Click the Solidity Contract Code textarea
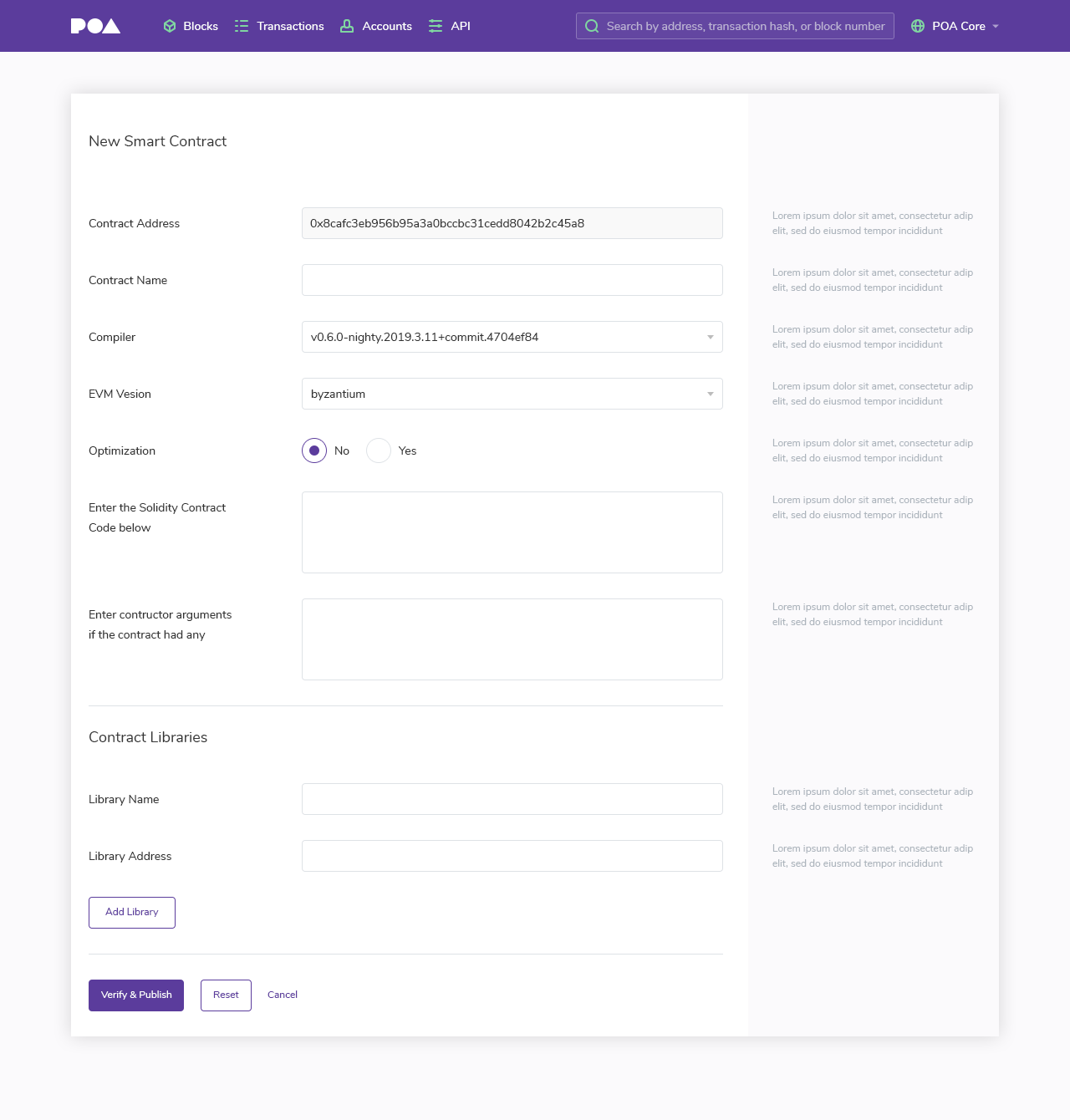The height and width of the screenshot is (1120, 1070). (512, 532)
